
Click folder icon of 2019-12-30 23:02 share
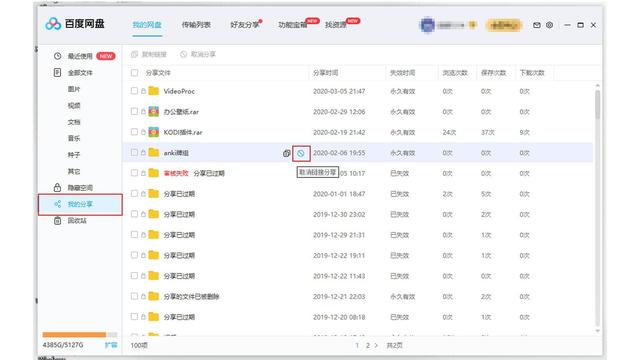tap(153, 213)
